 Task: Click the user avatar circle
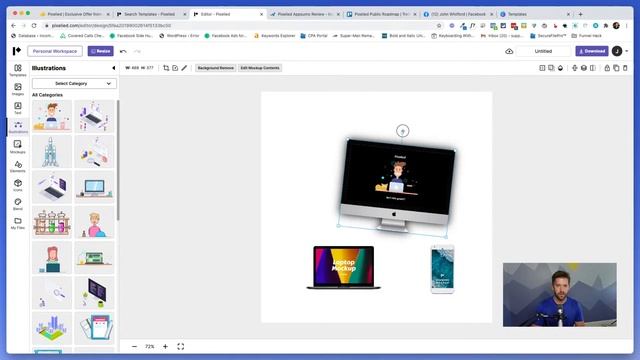coord(617,51)
